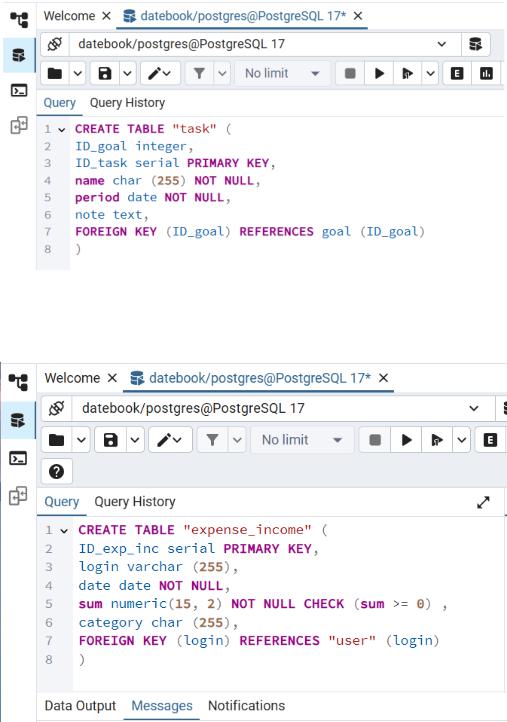Viewport: 507px width, 722px height.
Task: Select Messages tab
Action: point(162,706)
